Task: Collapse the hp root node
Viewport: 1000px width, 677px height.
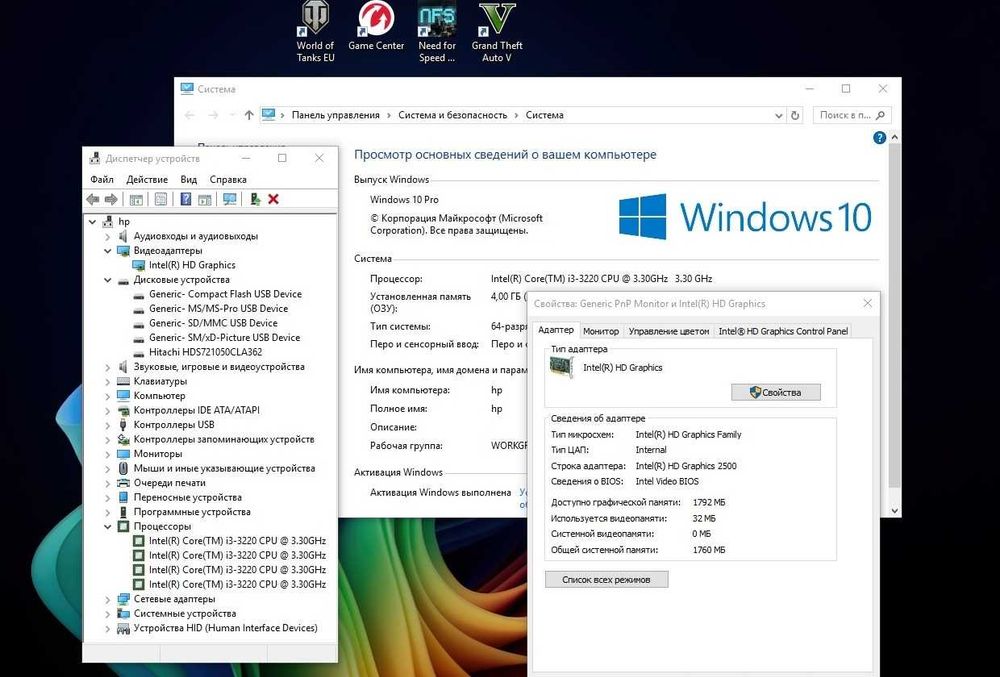Action: click(x=92, y=222)
